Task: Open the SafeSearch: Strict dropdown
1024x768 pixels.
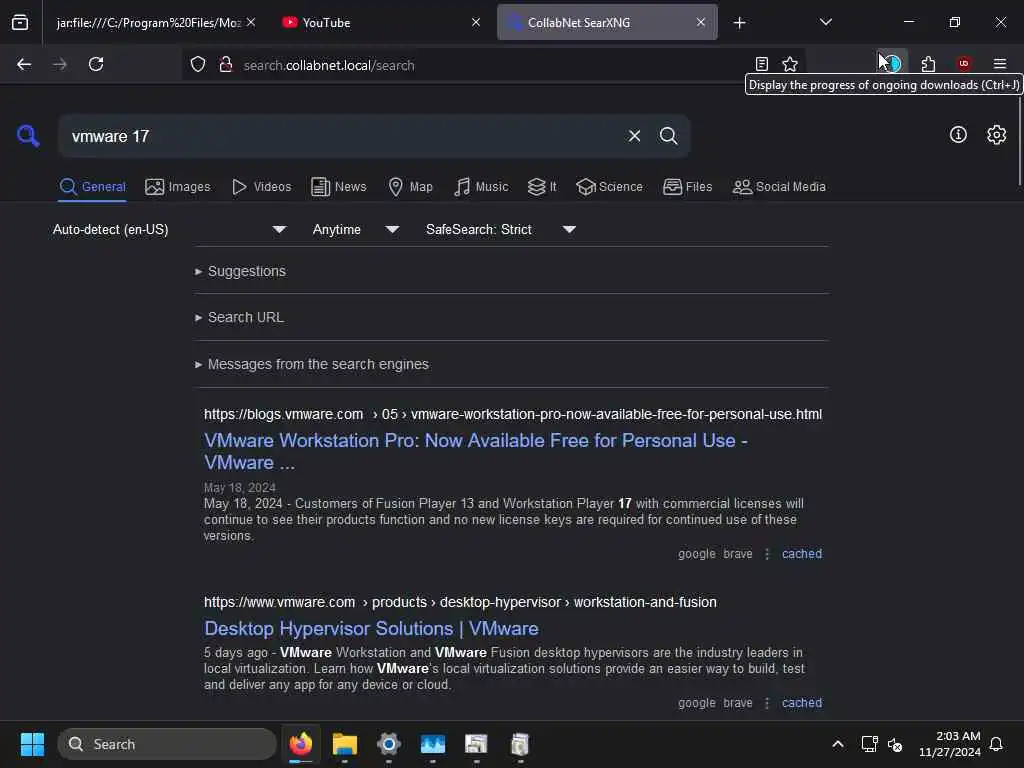Action: pyautogui.click(x=500, y=229)
